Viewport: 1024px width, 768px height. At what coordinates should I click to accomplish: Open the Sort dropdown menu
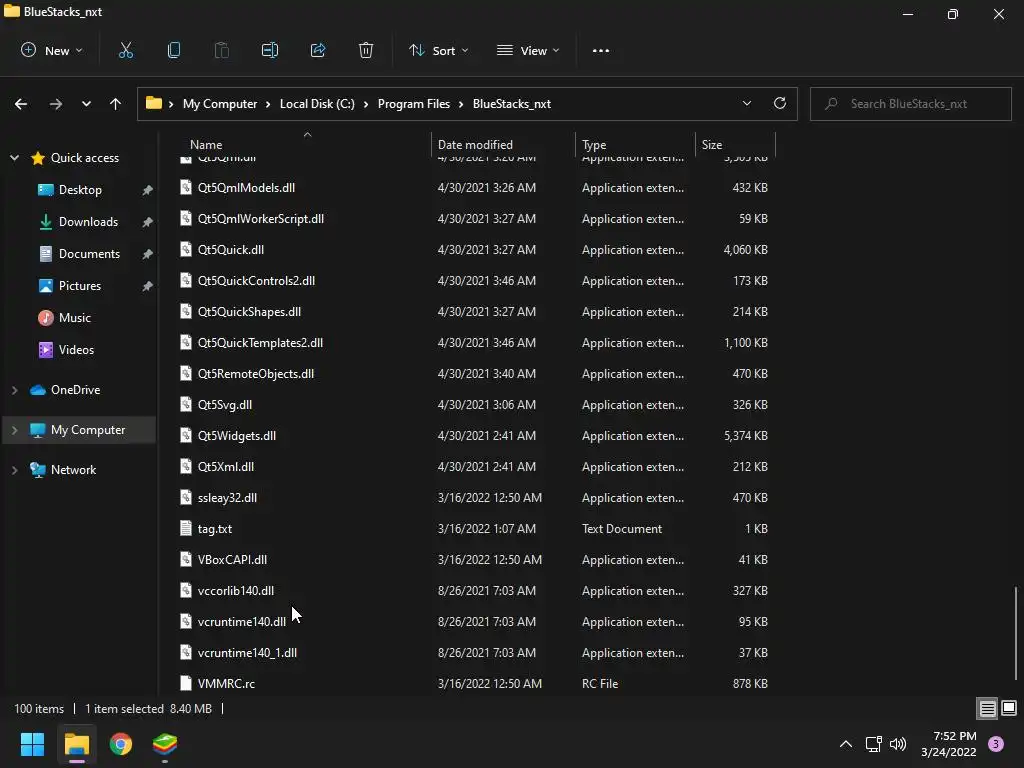(439, 50)
